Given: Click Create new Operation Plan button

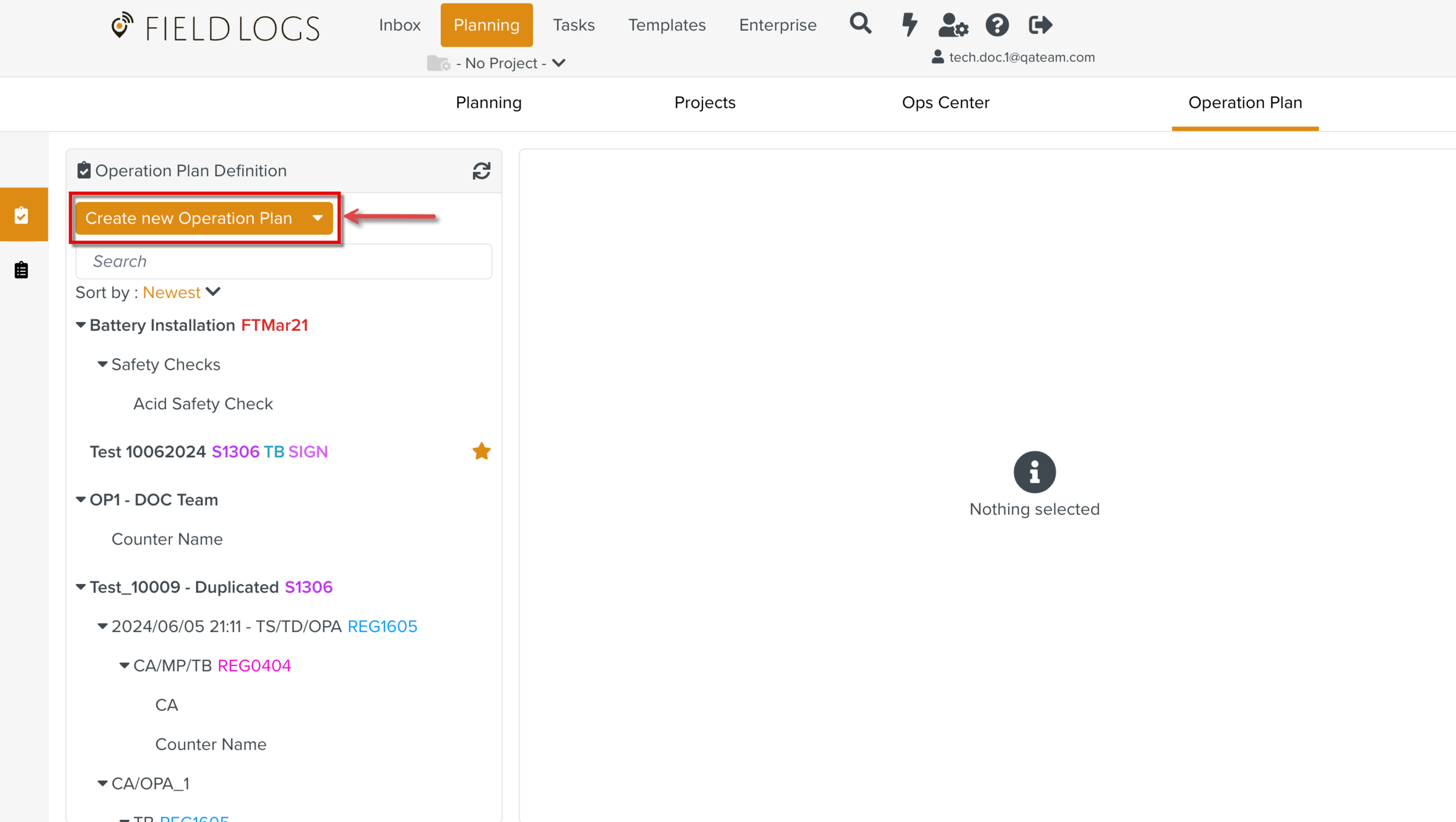Looking at the screenshot, I should coord(189,218).
